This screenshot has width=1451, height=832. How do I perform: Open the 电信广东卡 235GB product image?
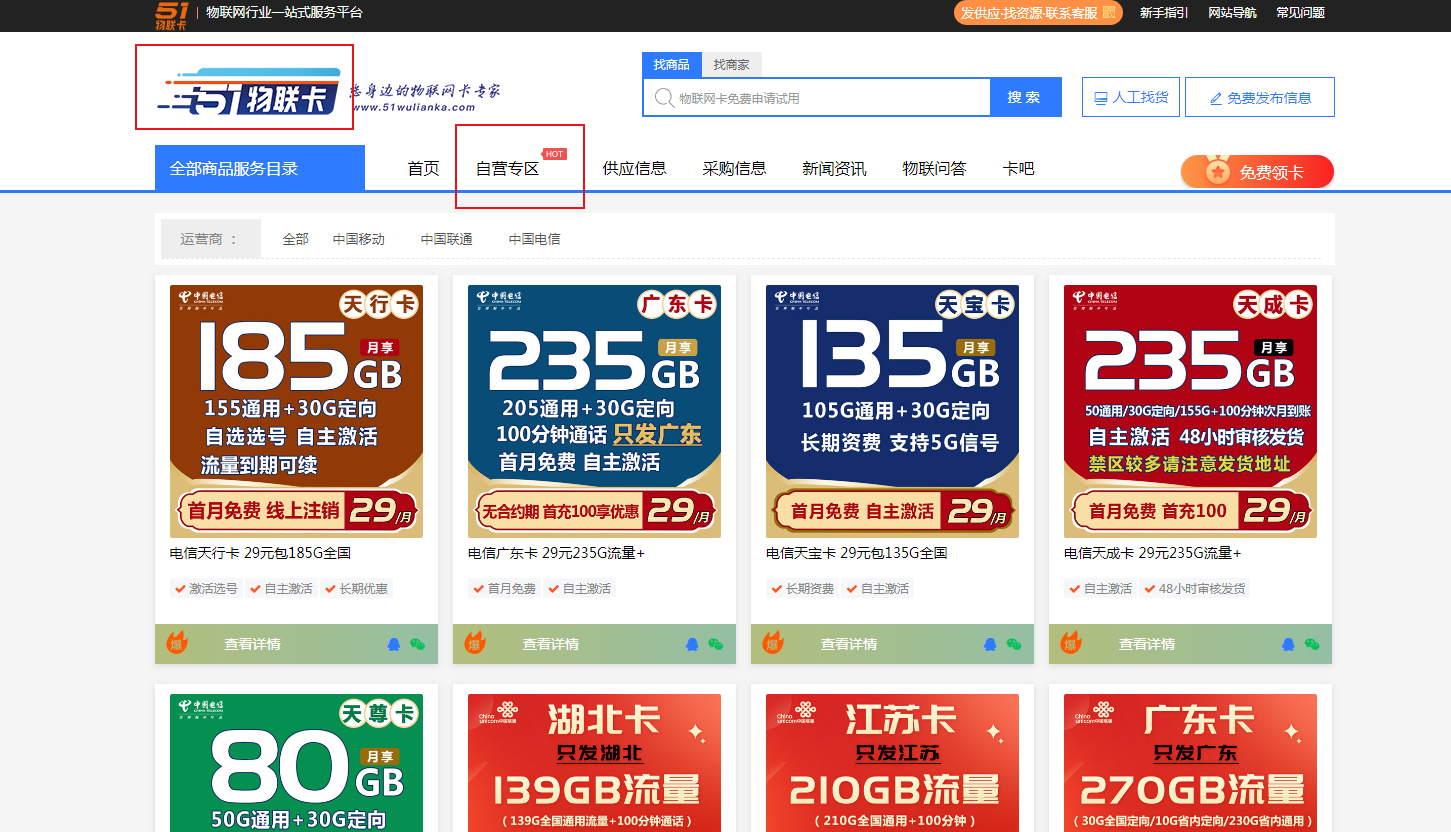594,411
